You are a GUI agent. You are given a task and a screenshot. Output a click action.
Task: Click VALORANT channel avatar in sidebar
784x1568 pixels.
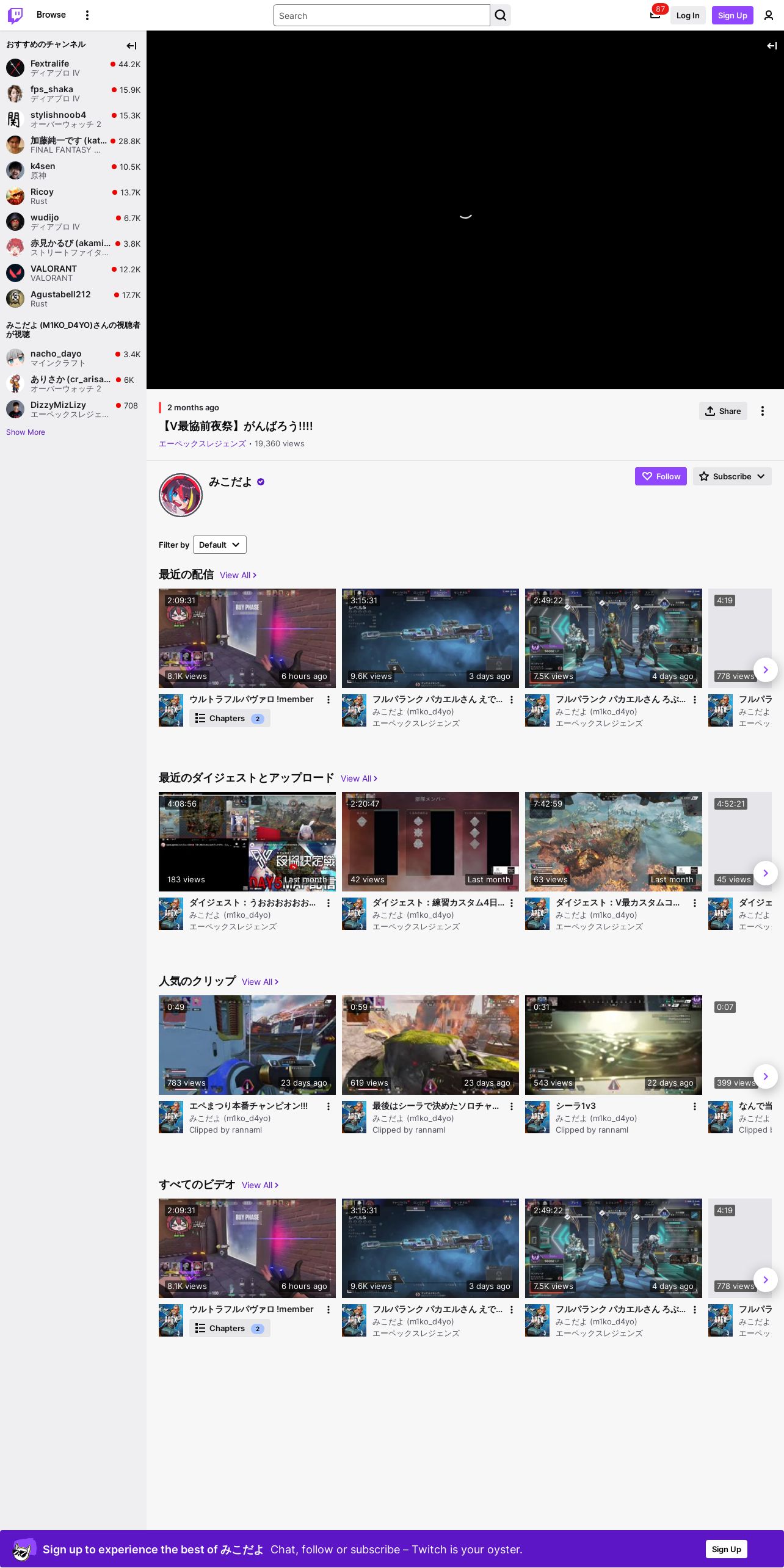[x=15, y=273]
